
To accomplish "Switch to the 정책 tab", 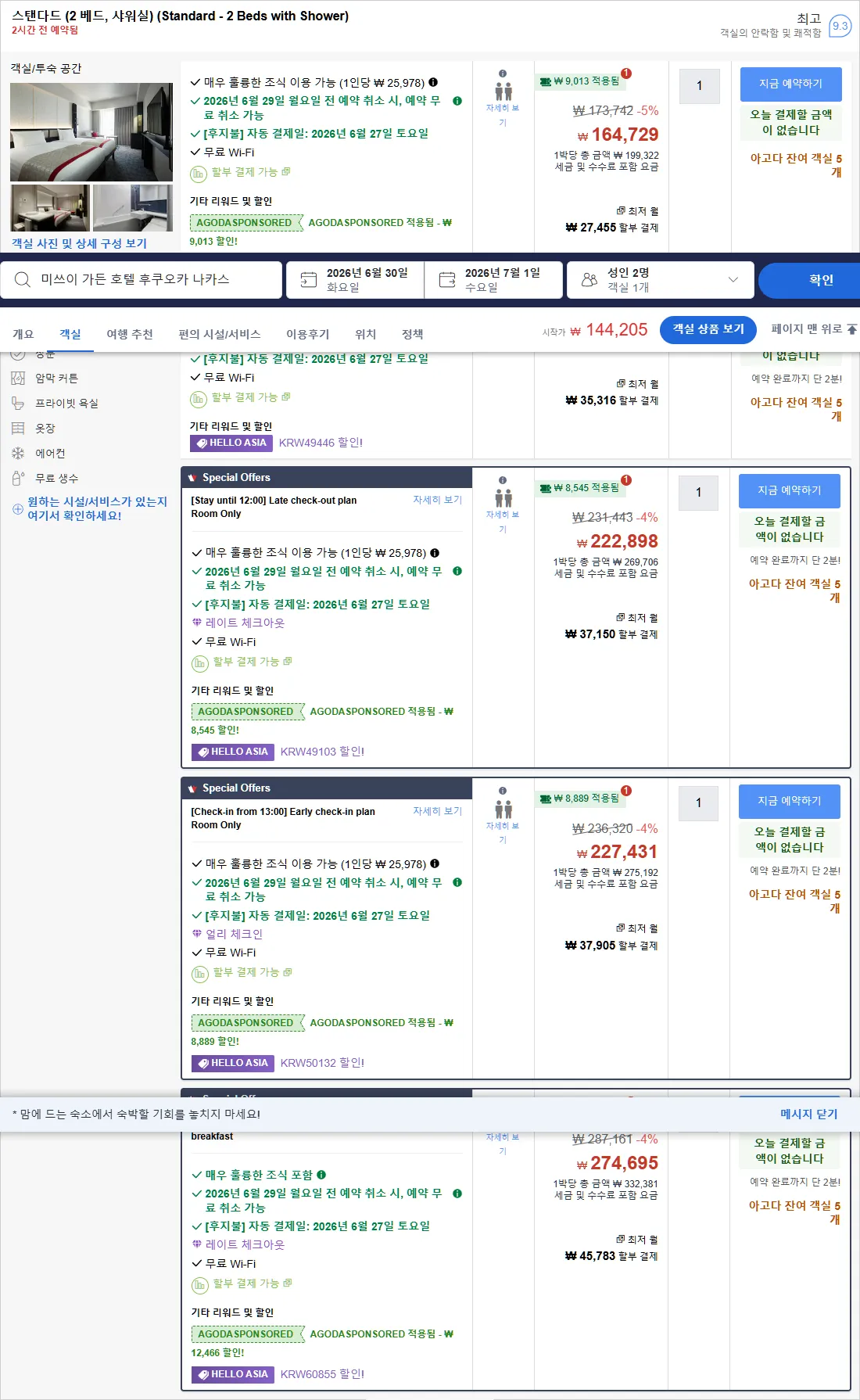I will tap(413, 334).
